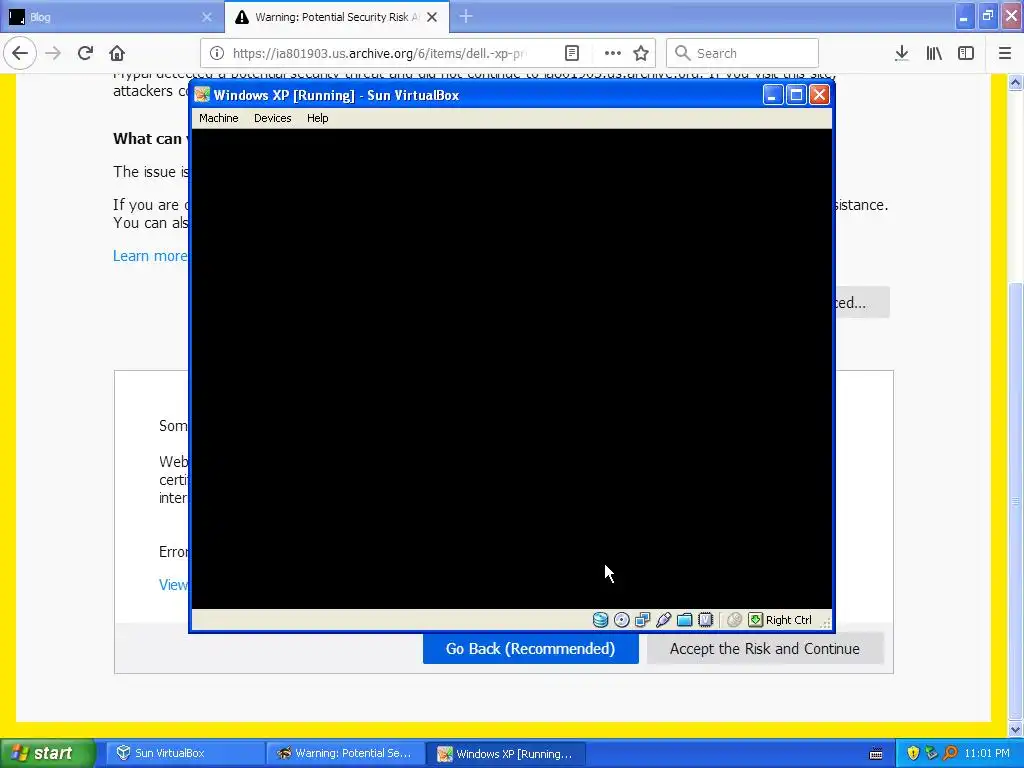This screenshot has height=768, width=1024.
Task: Open the Windows start menu
Action: [48, 753]
